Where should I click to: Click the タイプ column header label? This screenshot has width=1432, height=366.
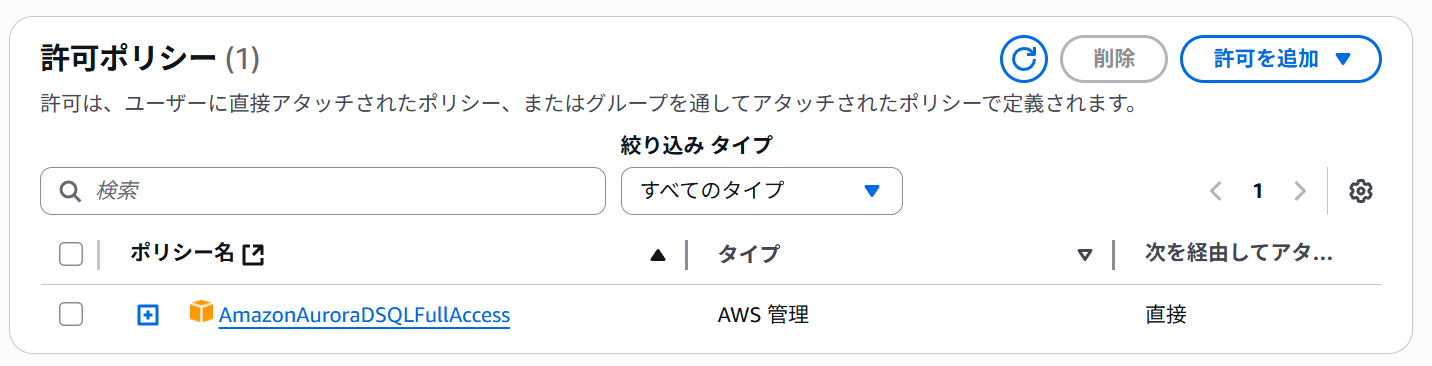point(748,255)
